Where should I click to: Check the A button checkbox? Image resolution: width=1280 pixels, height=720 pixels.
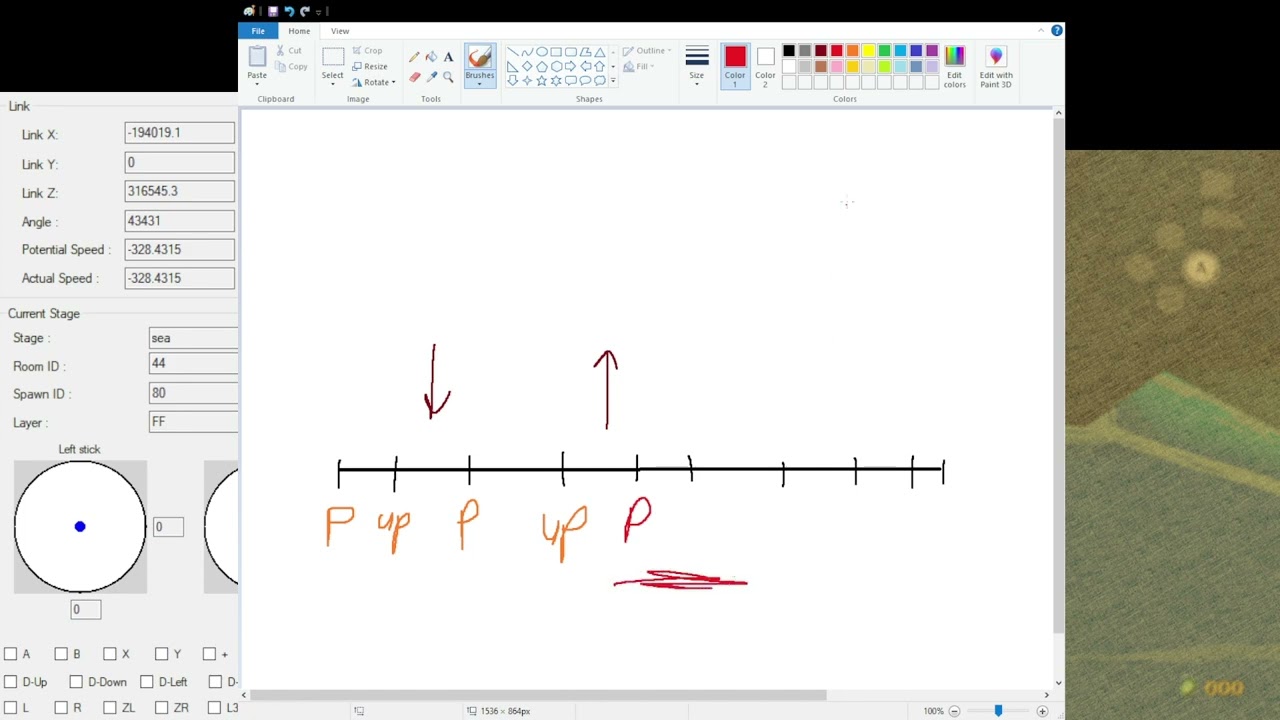(11, 654)
